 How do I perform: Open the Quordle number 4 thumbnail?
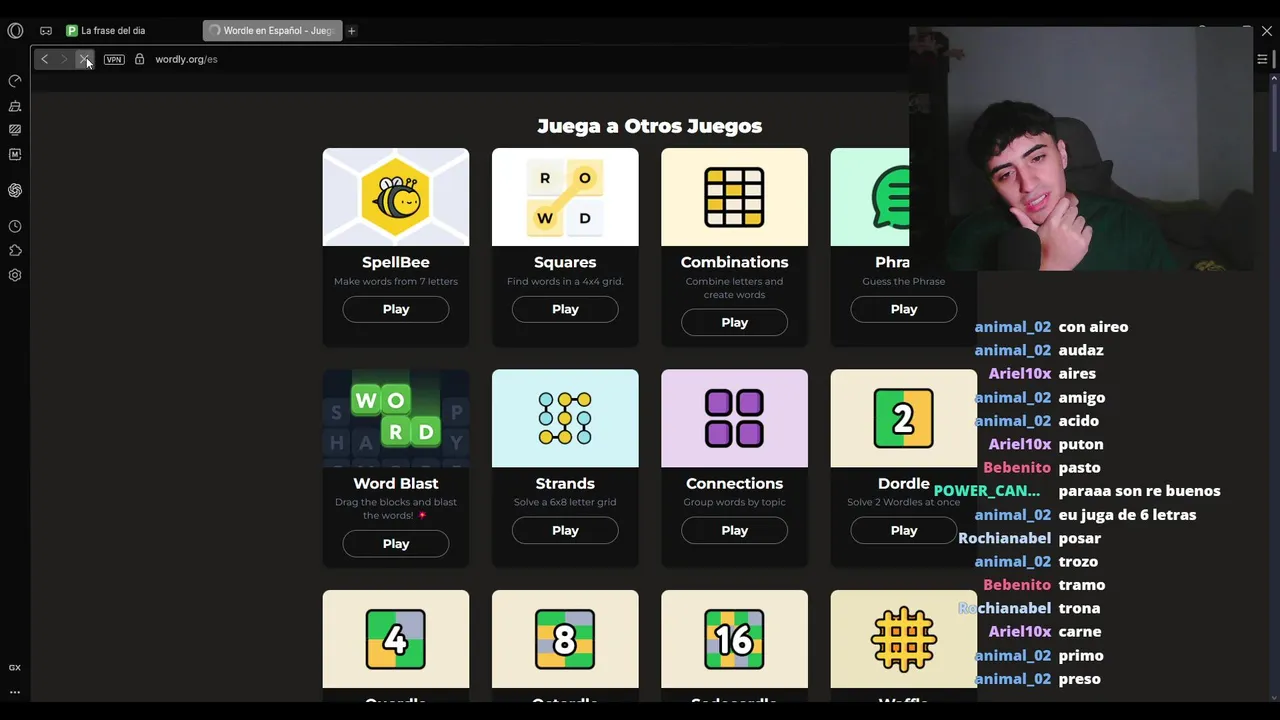(396, 639)
